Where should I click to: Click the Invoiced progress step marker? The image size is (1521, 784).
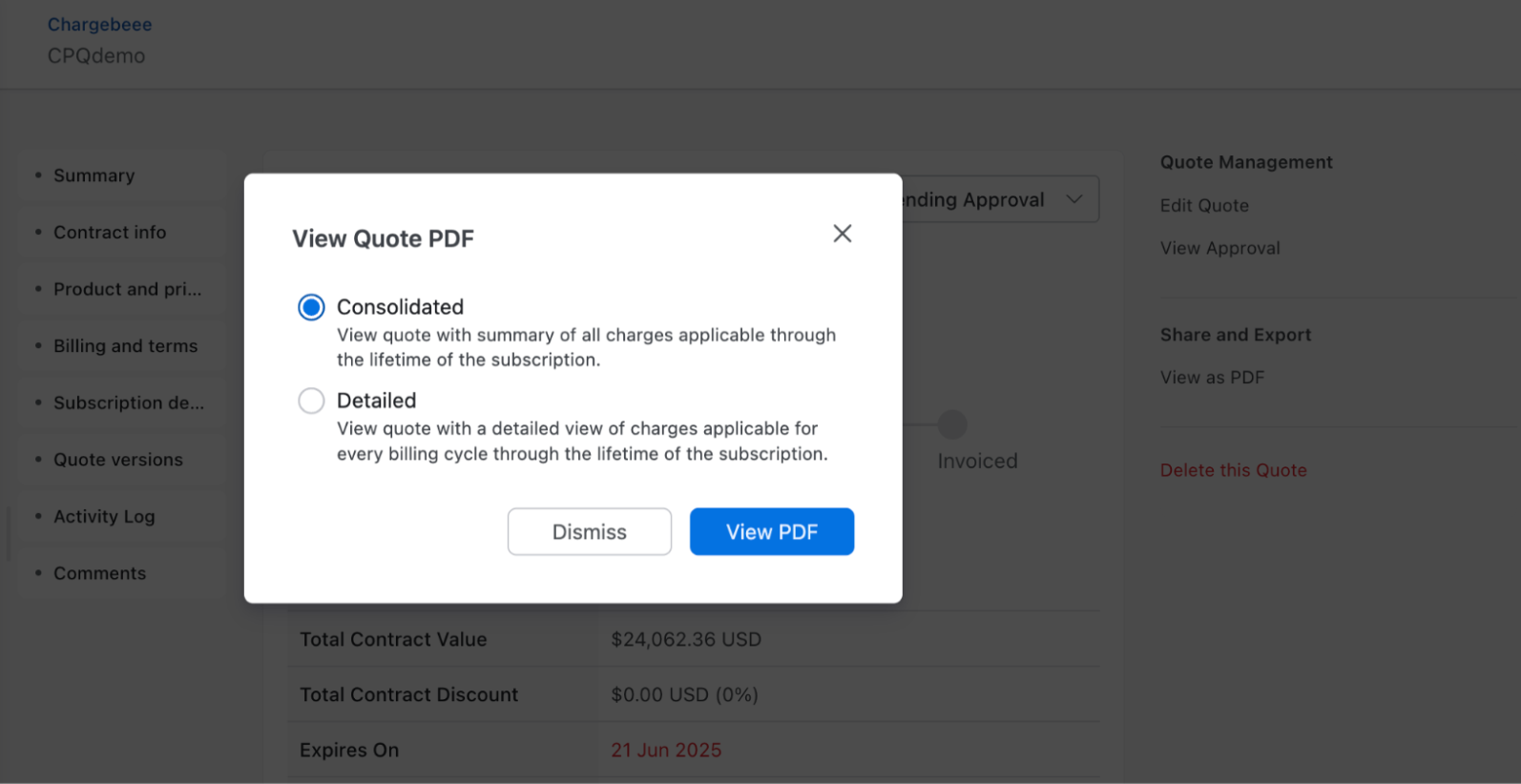(x=952, y=424)
